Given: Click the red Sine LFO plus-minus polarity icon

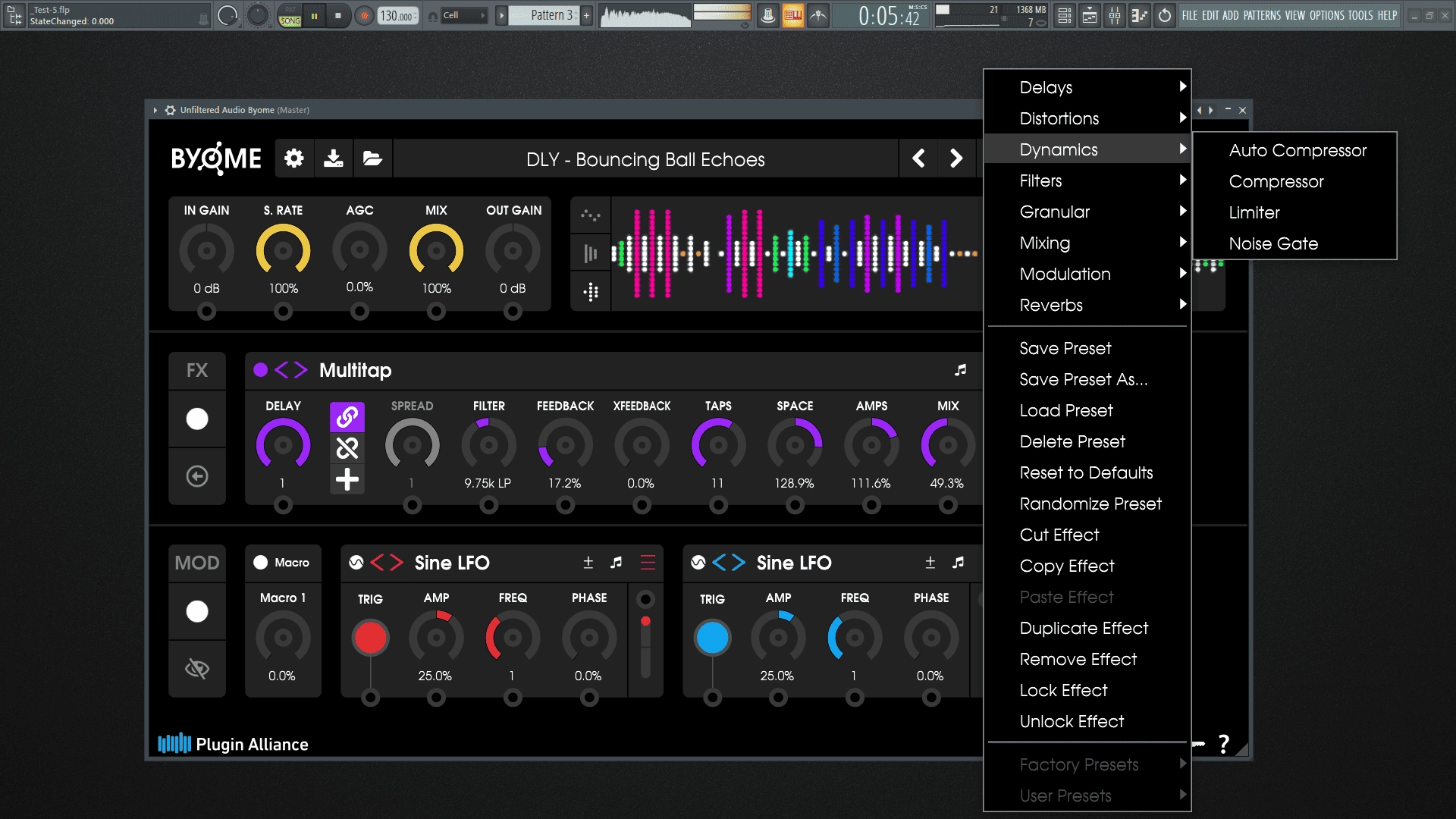Looking at the screenshot, I should pyautogui.click(x=588, y=563).
